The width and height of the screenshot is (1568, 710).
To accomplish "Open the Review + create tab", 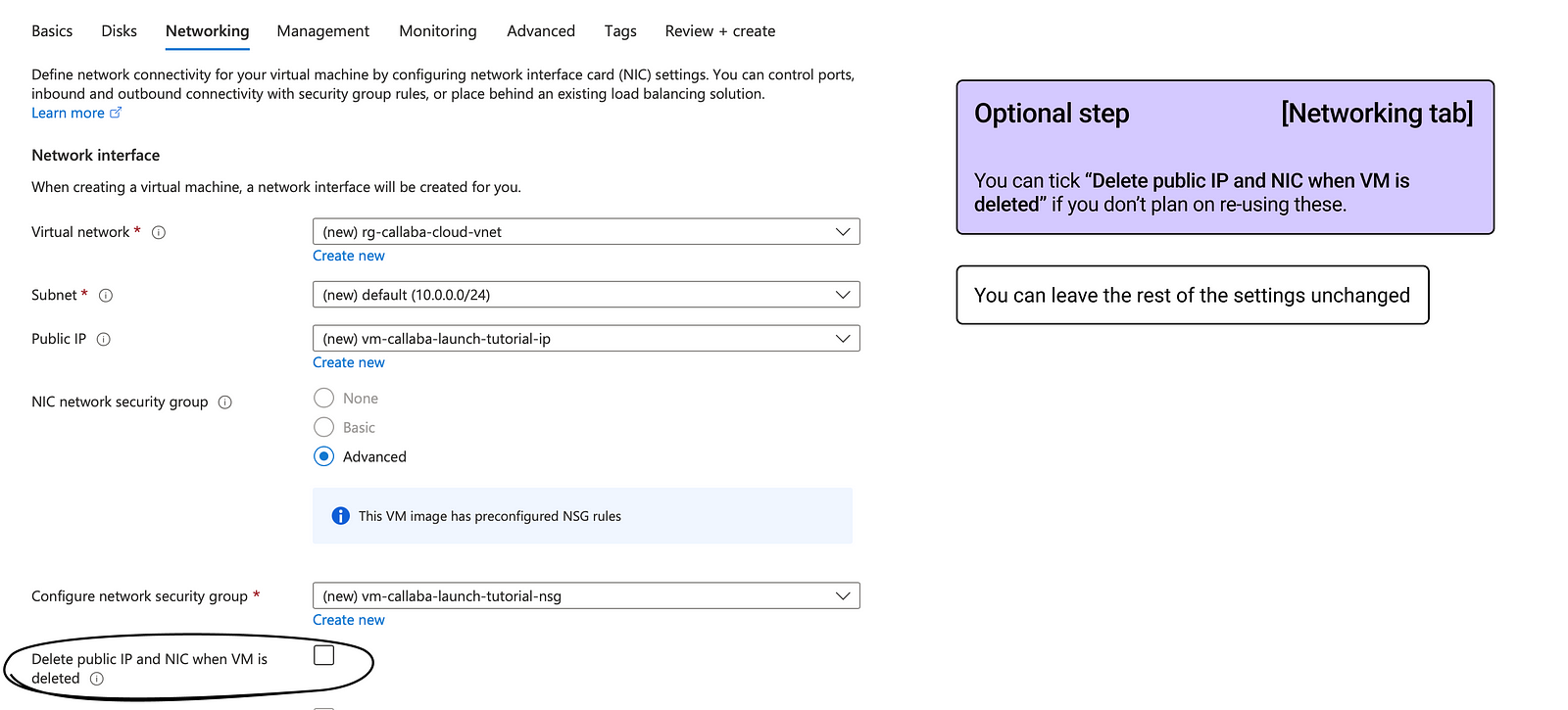I will (719, 31).
